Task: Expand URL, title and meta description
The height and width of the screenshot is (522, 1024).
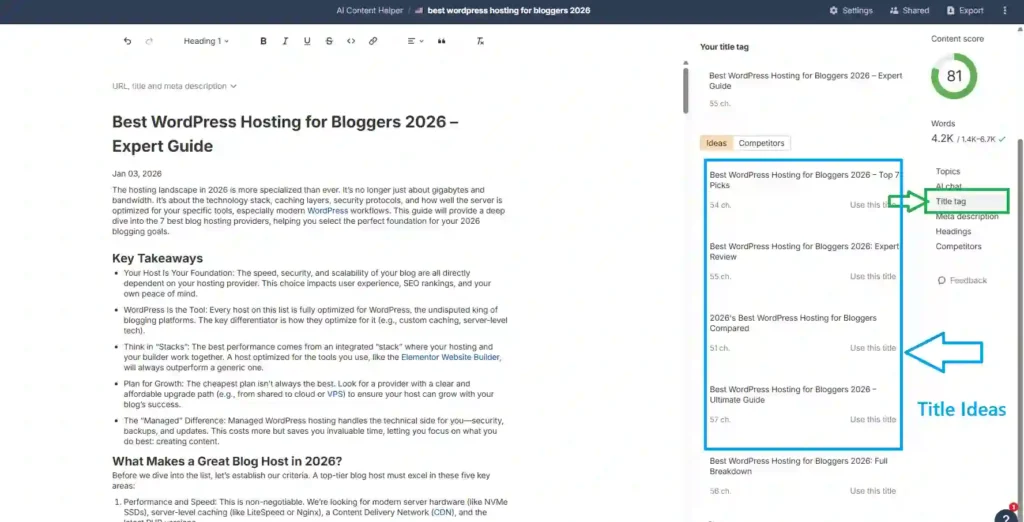Action: pos(174,86)
